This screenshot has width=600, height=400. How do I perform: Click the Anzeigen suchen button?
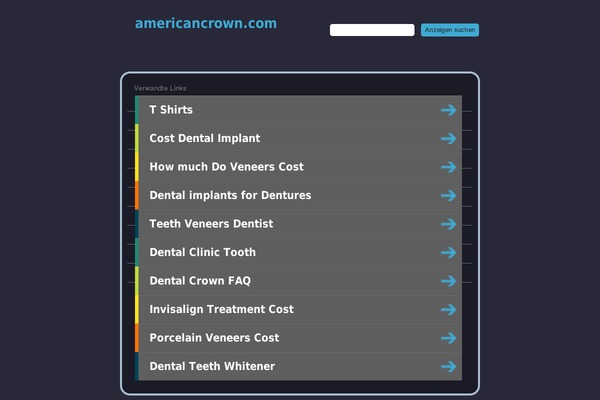pyautogui.click(x=450, y=30)
